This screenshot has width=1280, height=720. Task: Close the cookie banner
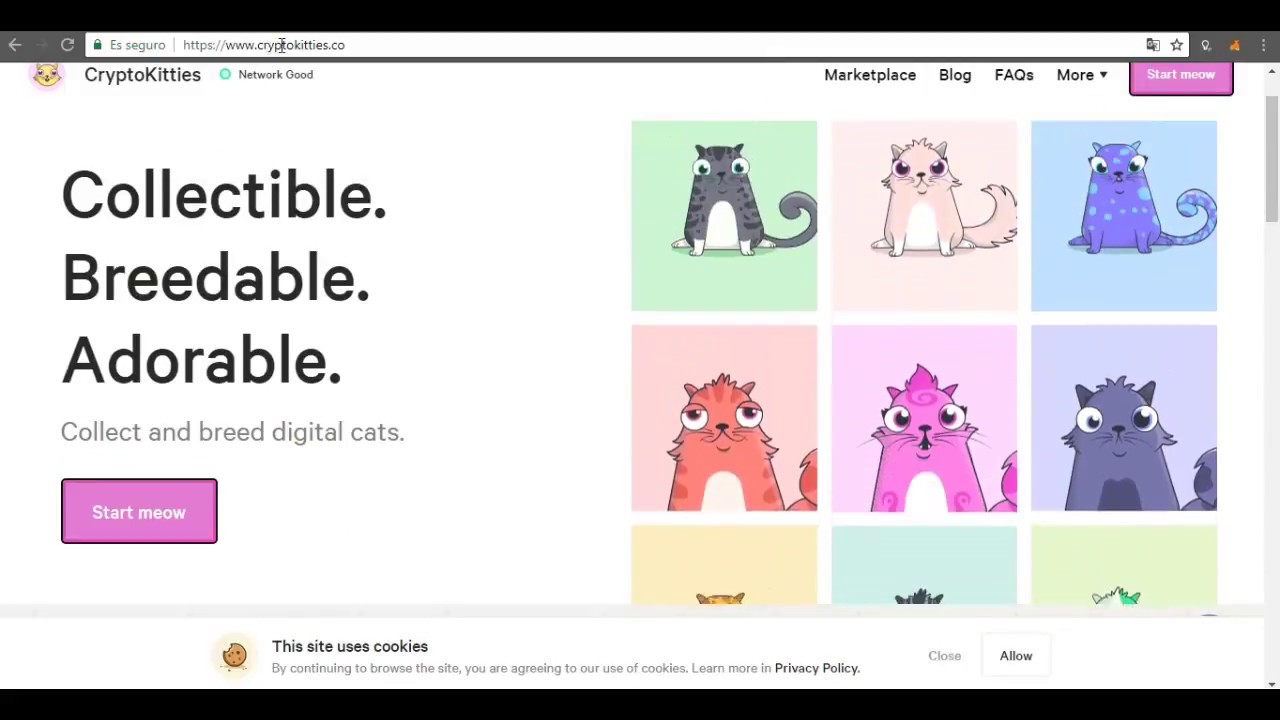[944, 656]
